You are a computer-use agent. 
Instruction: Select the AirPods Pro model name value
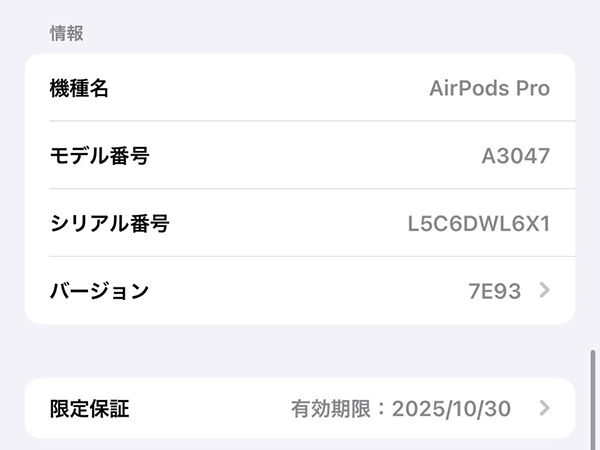[489, 88]
